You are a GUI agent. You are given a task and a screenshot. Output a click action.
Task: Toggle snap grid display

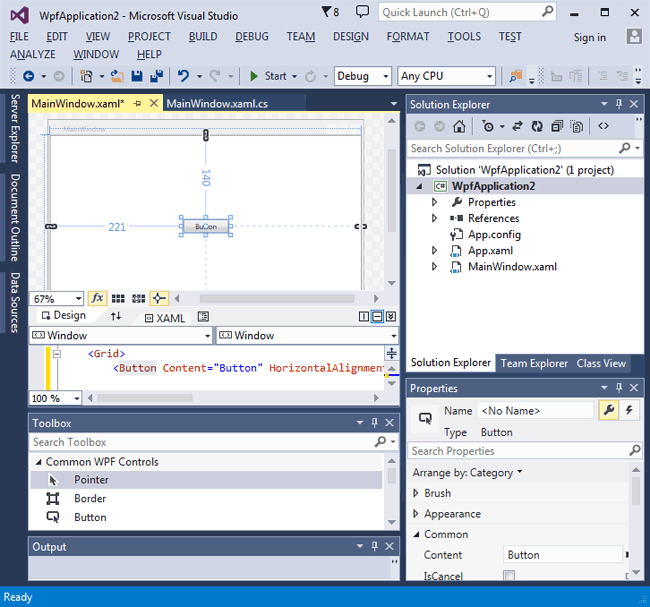point(118,299)
